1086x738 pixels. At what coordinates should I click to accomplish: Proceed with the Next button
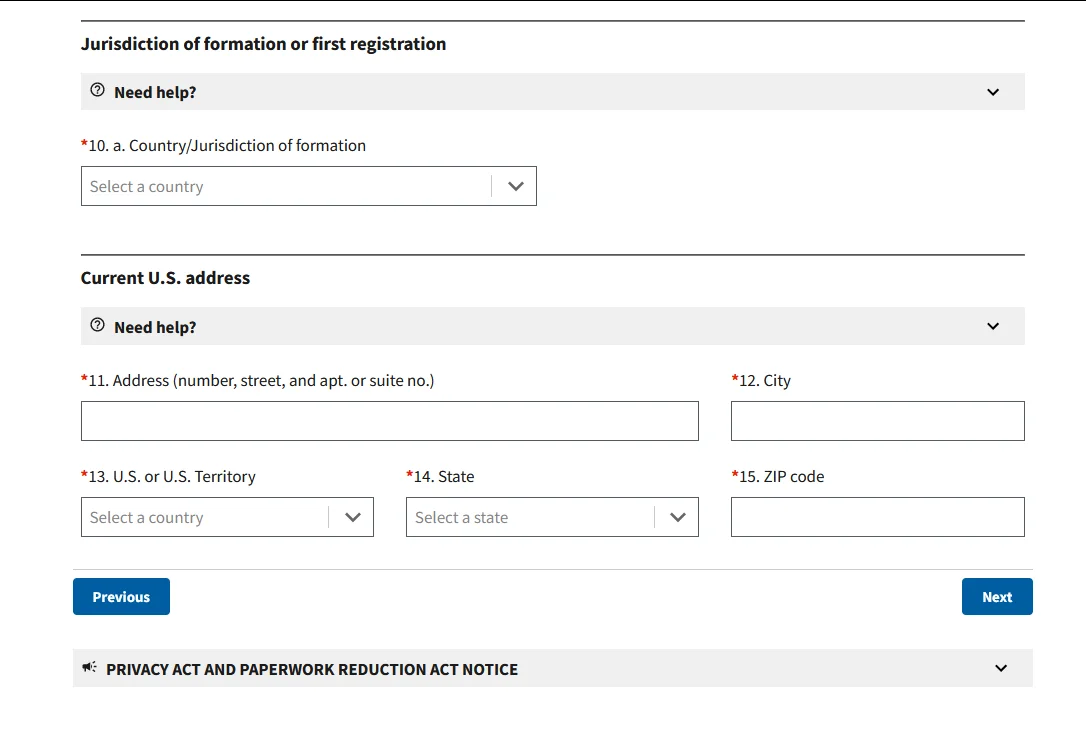pos(997,597)
